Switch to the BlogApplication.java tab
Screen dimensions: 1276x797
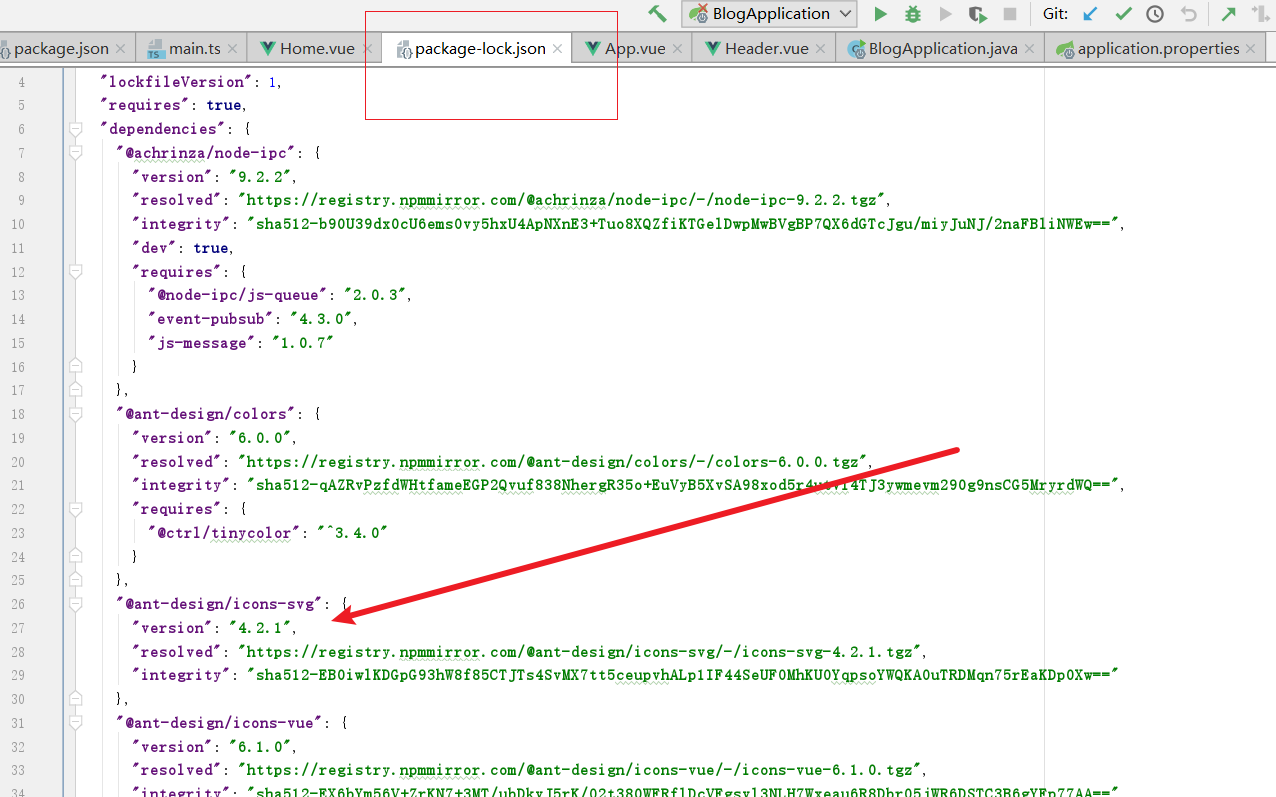pos(942,48)
